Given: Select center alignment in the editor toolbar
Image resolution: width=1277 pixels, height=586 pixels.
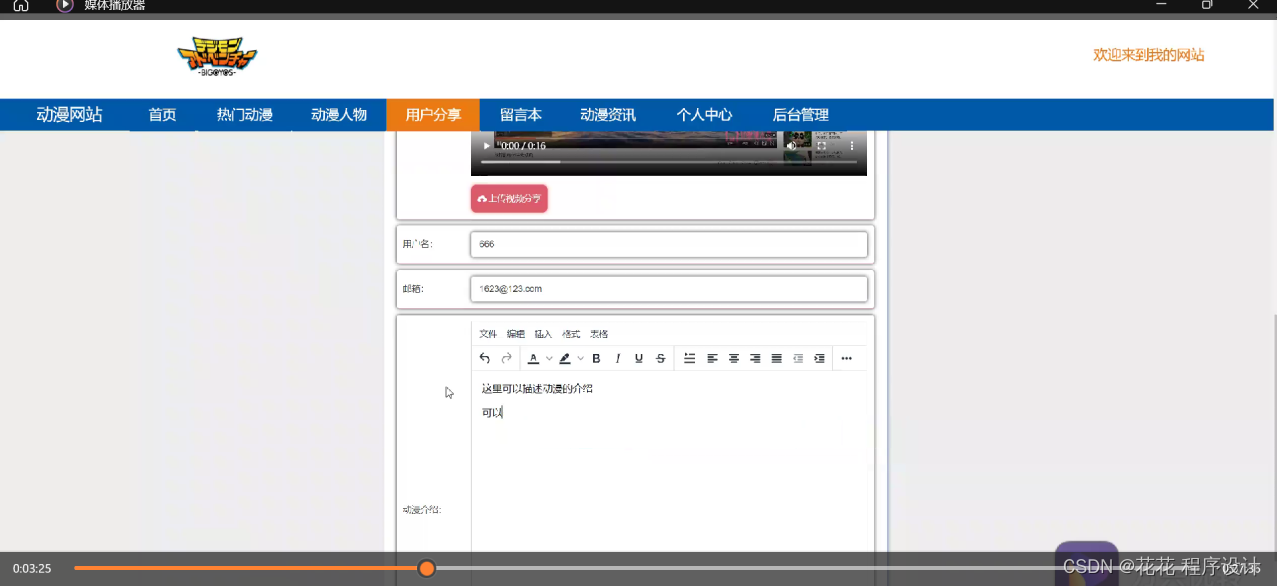Looking at the screenshot, I should click(x=732, y=358).
